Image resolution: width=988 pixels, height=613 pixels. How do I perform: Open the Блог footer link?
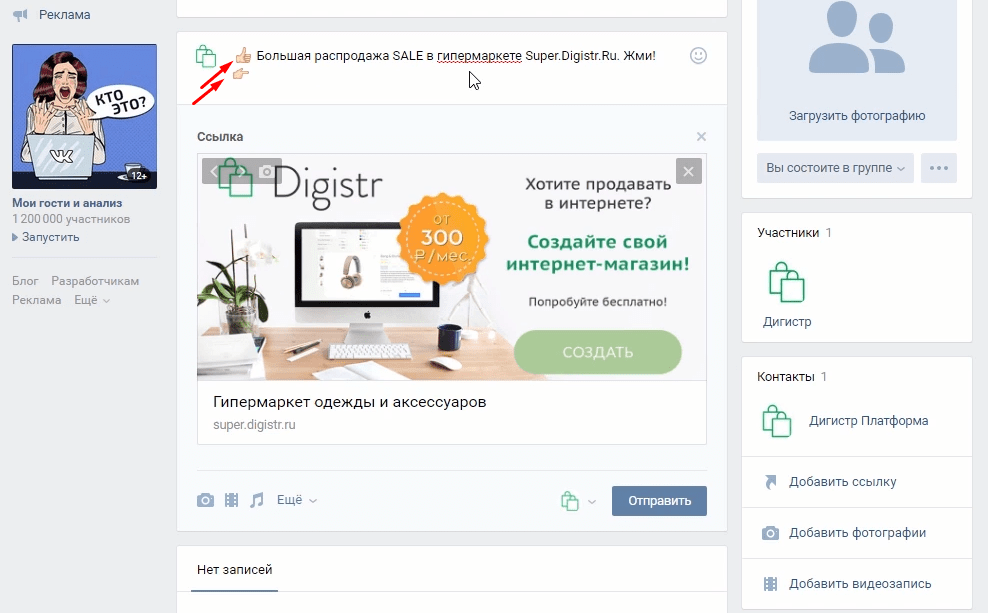click(25, 281)
